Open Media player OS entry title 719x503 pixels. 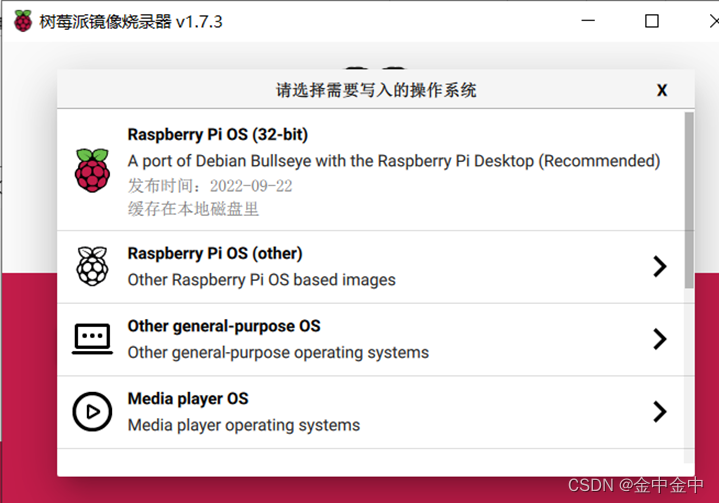pyautogui.click(x=188, y=399)
